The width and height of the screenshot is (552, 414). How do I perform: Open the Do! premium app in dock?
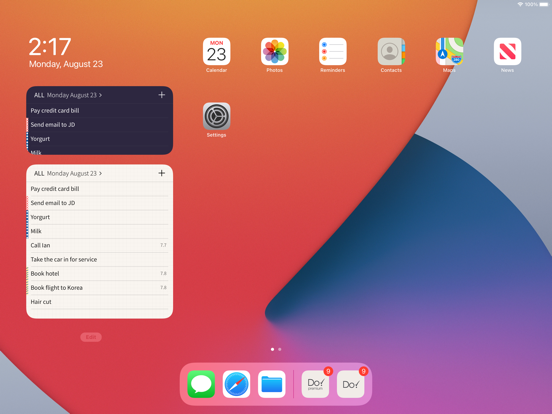pos(315,384)
